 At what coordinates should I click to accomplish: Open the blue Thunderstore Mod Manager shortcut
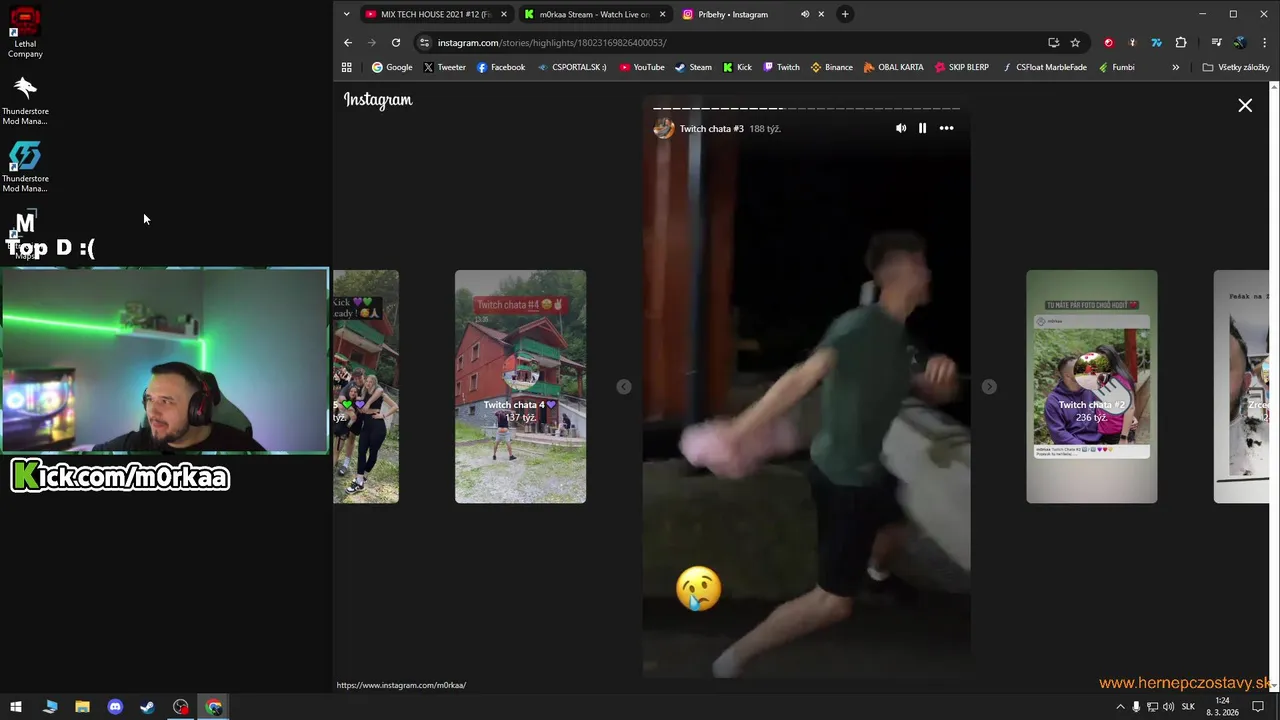tap(25, 166)
